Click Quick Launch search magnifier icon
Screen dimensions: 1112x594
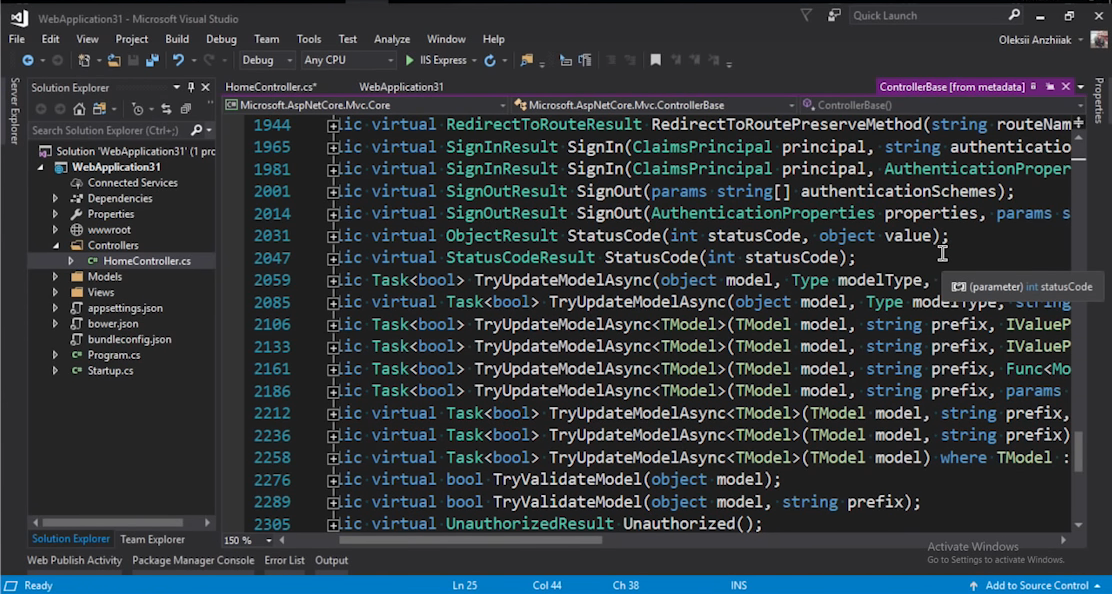click(1014, 15)
